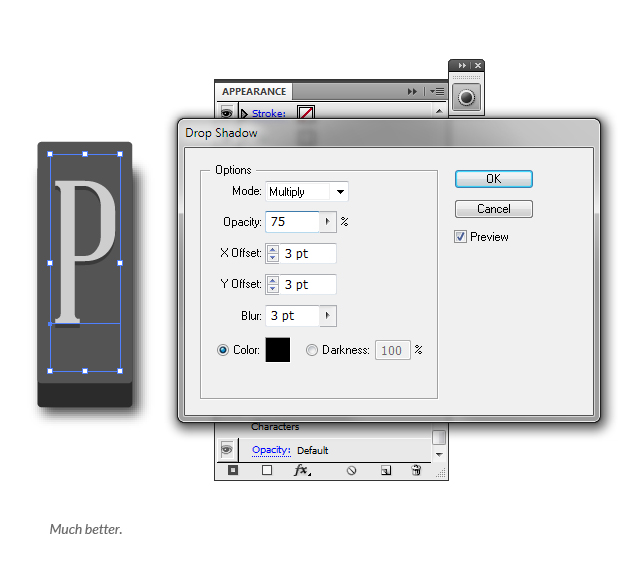Click the Duplicate Selected Item icon
Screen dimensions: 630x561
(x=386, y=470)
